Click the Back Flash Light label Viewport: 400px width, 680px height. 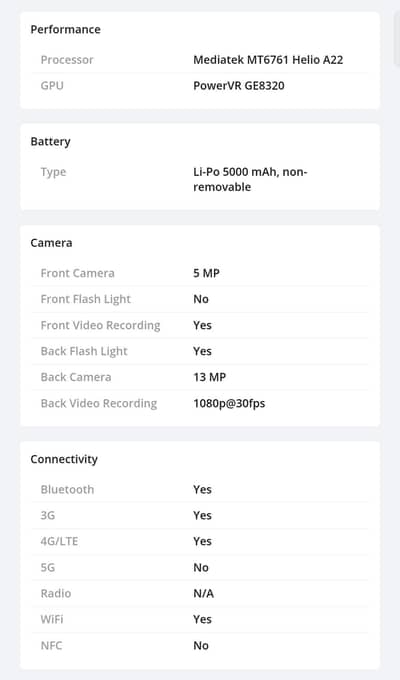click(x=84, y=351)
